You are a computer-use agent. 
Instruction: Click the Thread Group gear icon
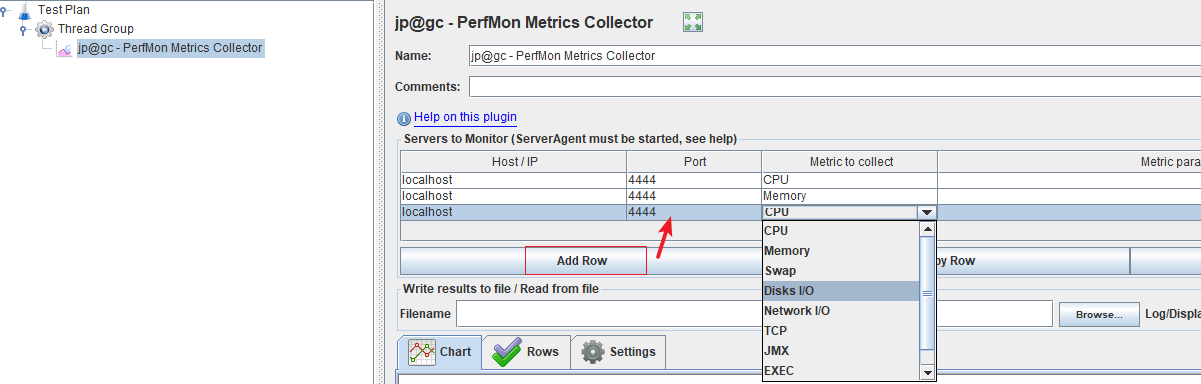pyautogui.click(x=44, y=29)
